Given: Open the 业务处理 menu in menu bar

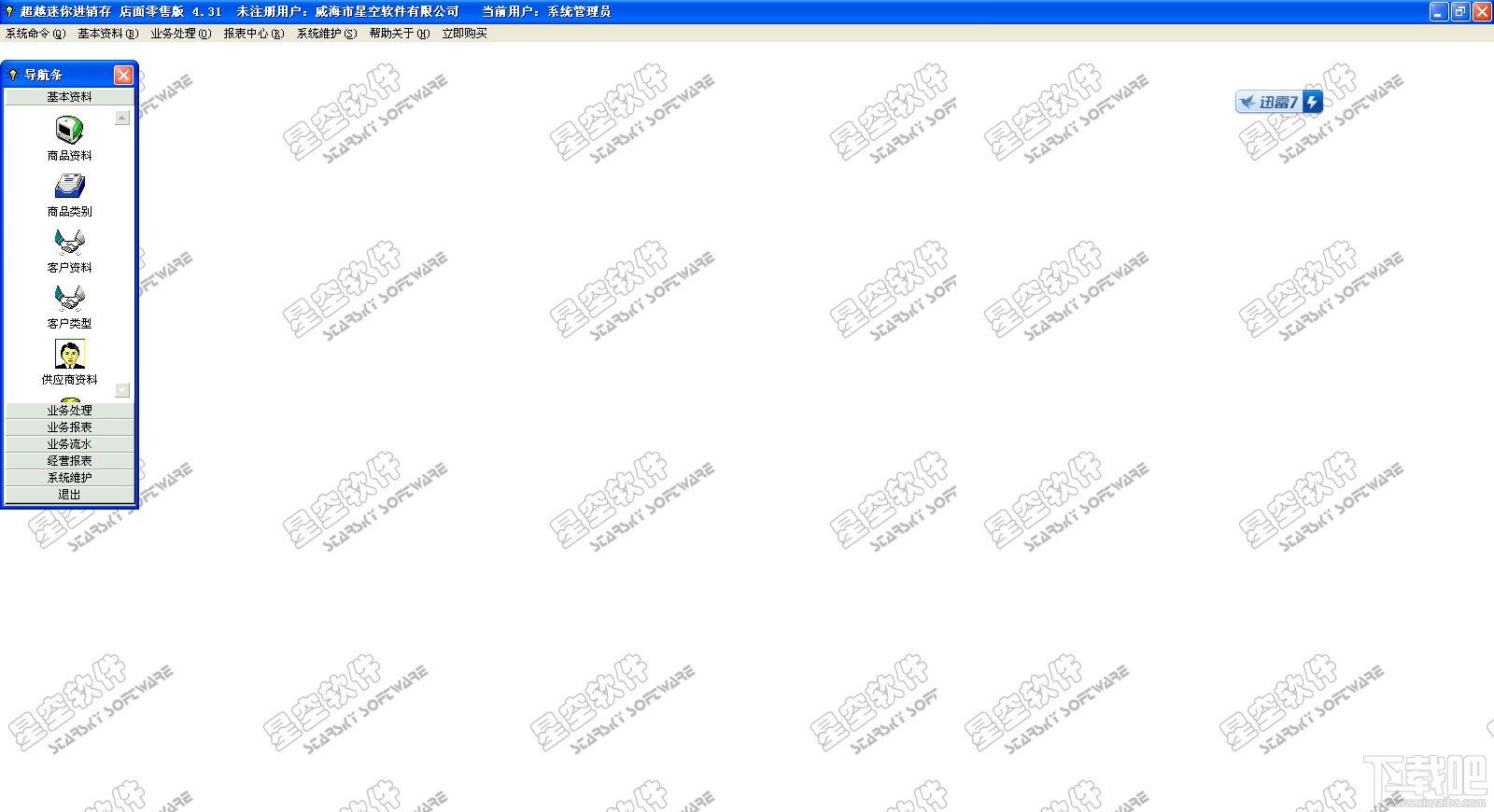Looking at the screenshot, I should click(180, 34).
